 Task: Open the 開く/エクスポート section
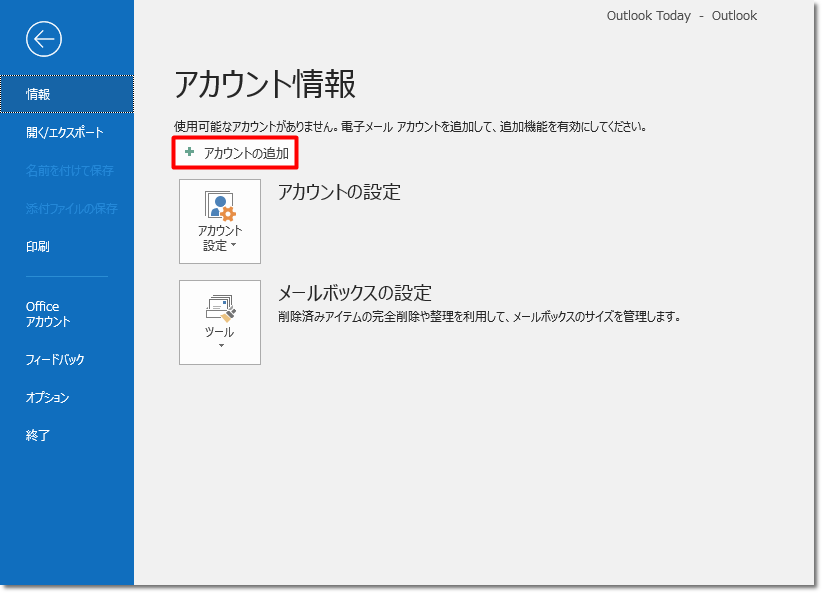point(67,133)
